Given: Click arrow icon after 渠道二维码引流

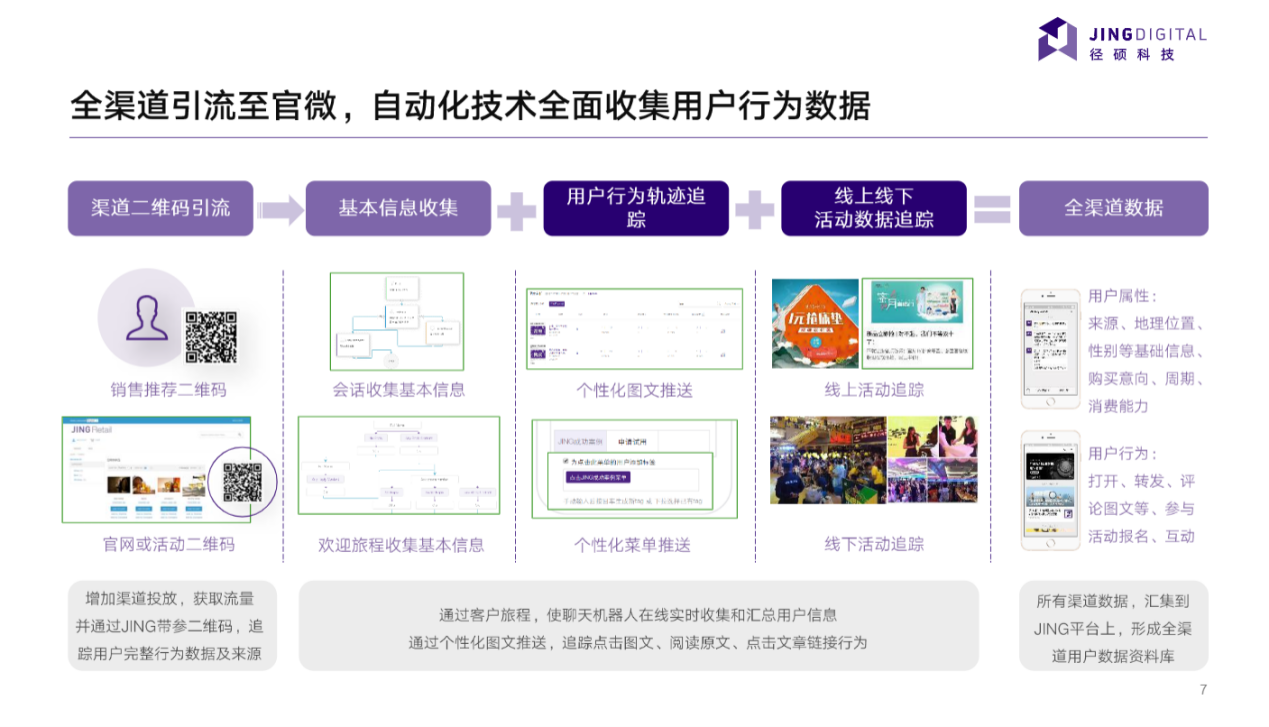Looking at the screenshot, I should tap(280, 209).
